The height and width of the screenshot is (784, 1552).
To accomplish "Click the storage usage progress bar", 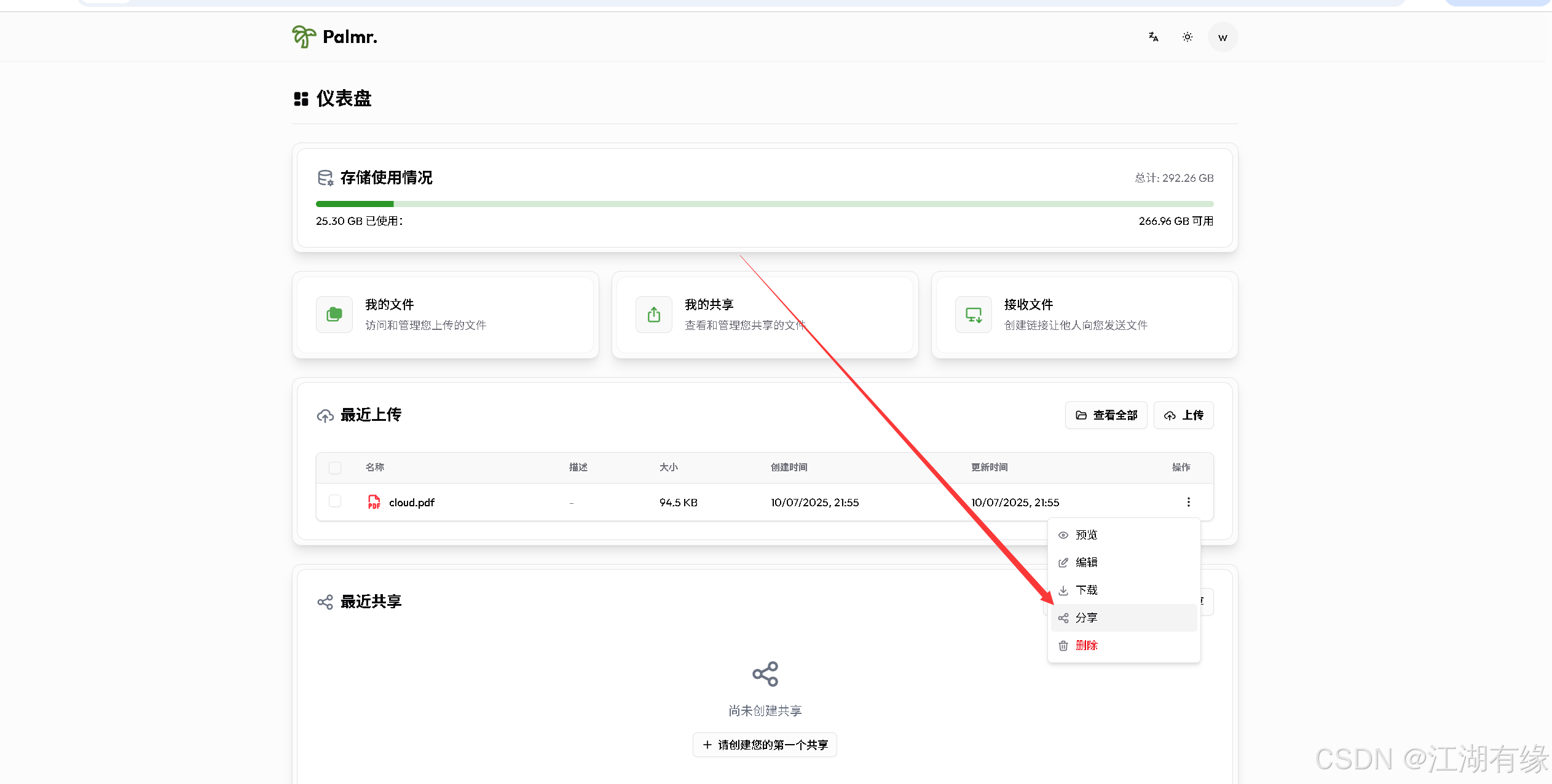I will pyautogui.click(x=765, y=203).
